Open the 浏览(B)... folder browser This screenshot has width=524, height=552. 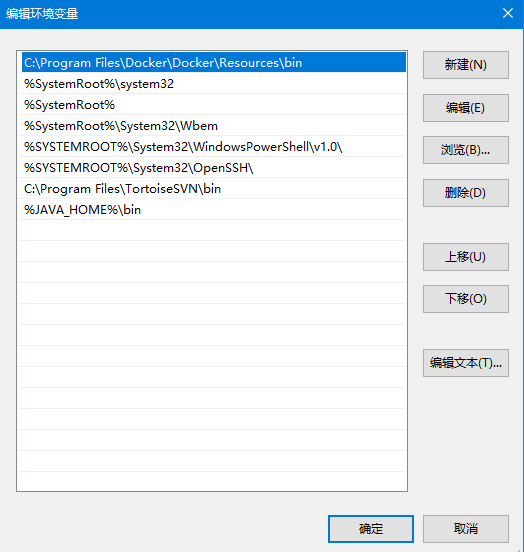pos(466,150)
